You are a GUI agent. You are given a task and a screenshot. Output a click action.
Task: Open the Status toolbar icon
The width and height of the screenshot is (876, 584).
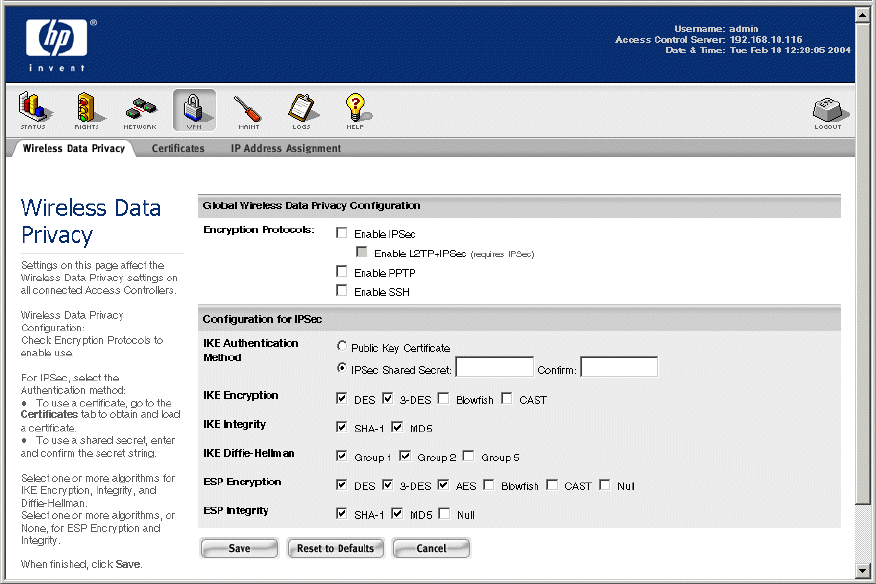point(35,110)
